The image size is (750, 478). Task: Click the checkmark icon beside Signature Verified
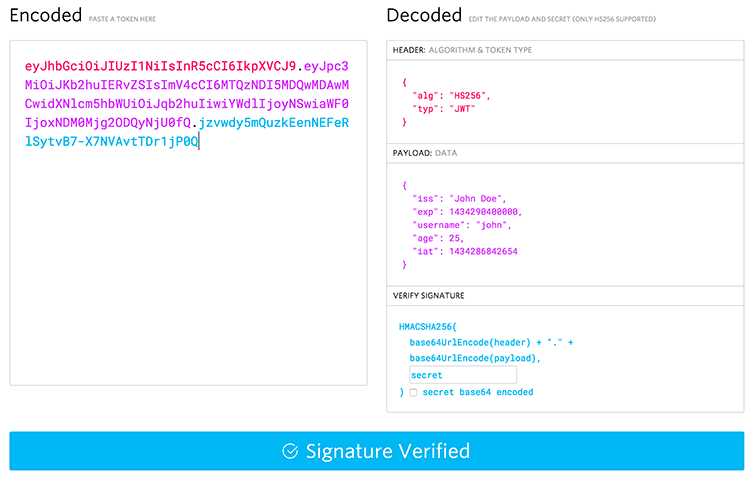click(290, 451)
